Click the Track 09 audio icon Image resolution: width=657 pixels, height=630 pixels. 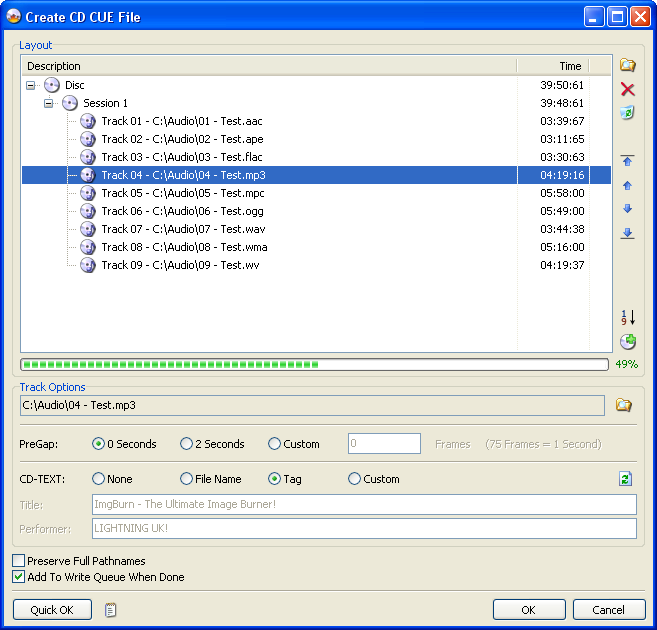pyautogui.click(x=88, y=265)
